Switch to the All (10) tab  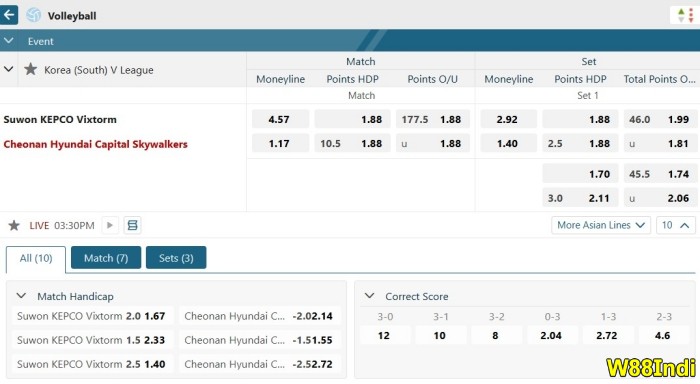pyautogui.click(x=36, y=258)
